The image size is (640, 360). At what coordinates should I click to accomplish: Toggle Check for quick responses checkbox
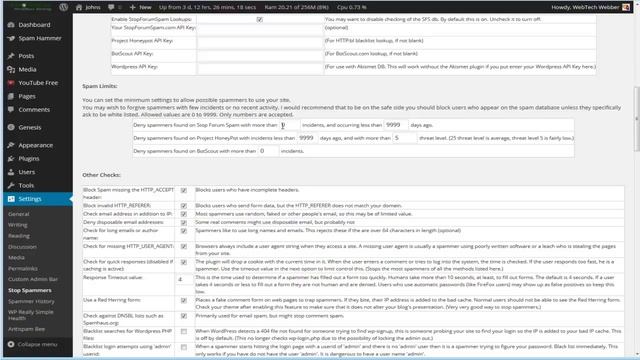[x=184, y=262]
